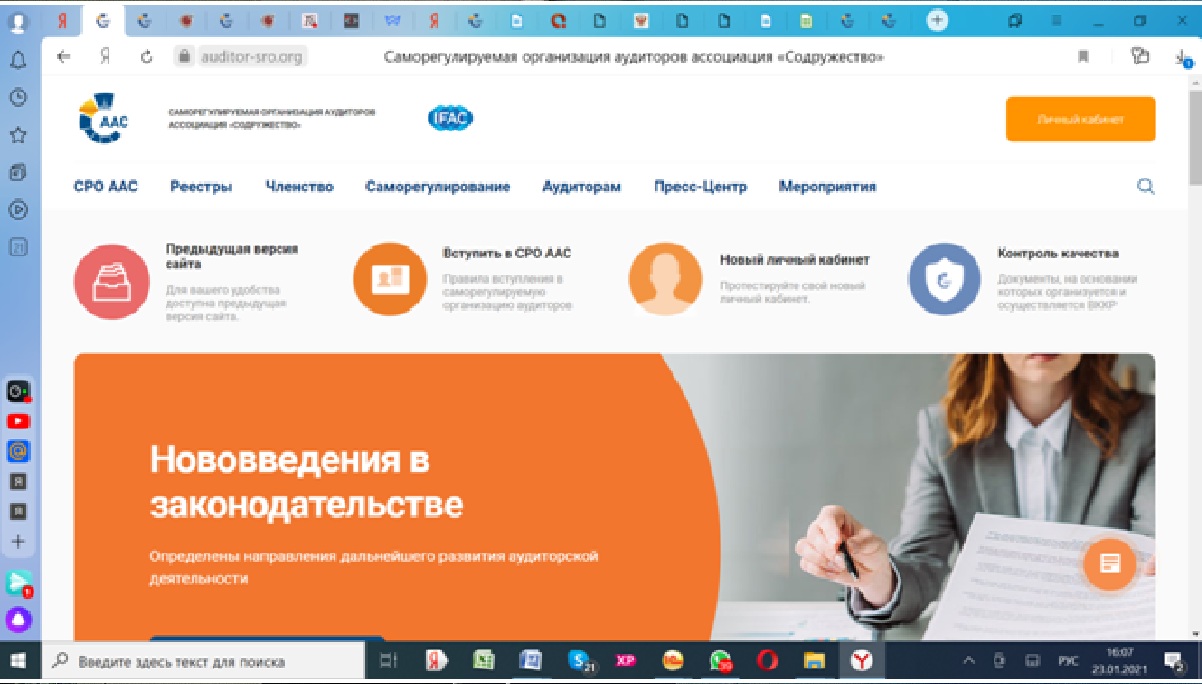Click the auditor-sro.org address field
The height and width of the screenshot is (684, 1202).
point(251,57)
